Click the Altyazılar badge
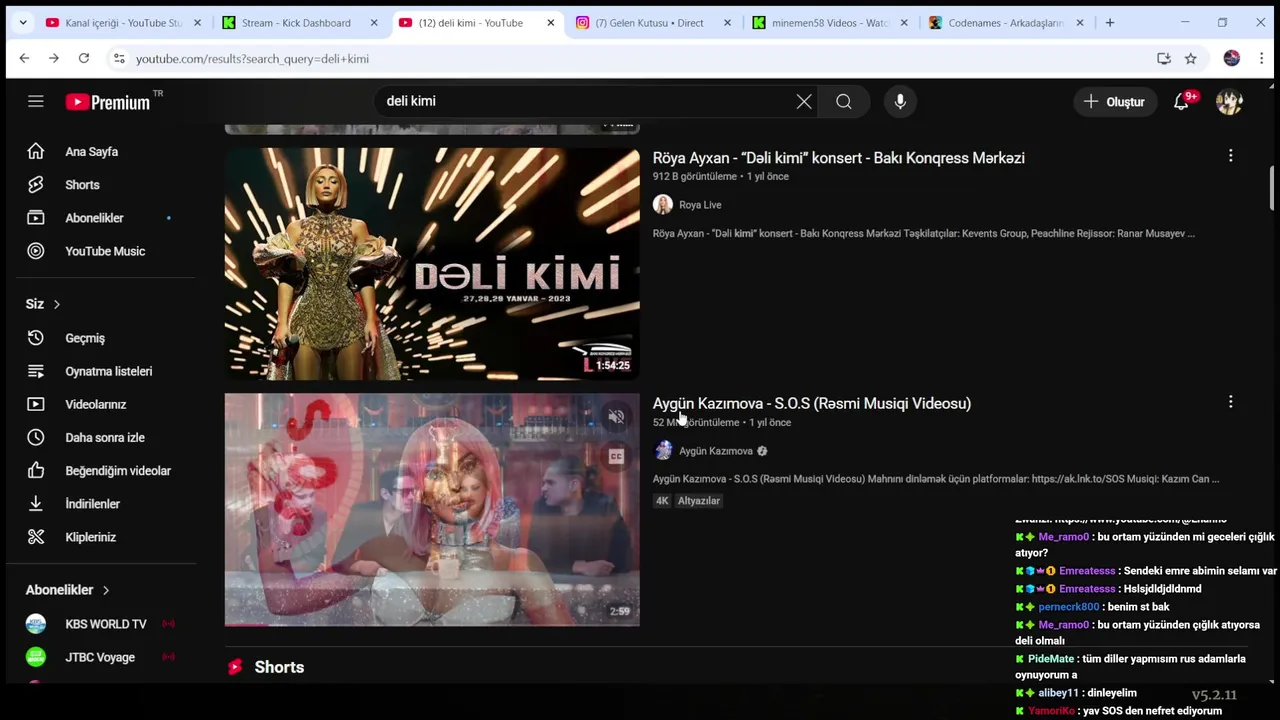This screenshot has width=1280, height=720. coord(699,501)
